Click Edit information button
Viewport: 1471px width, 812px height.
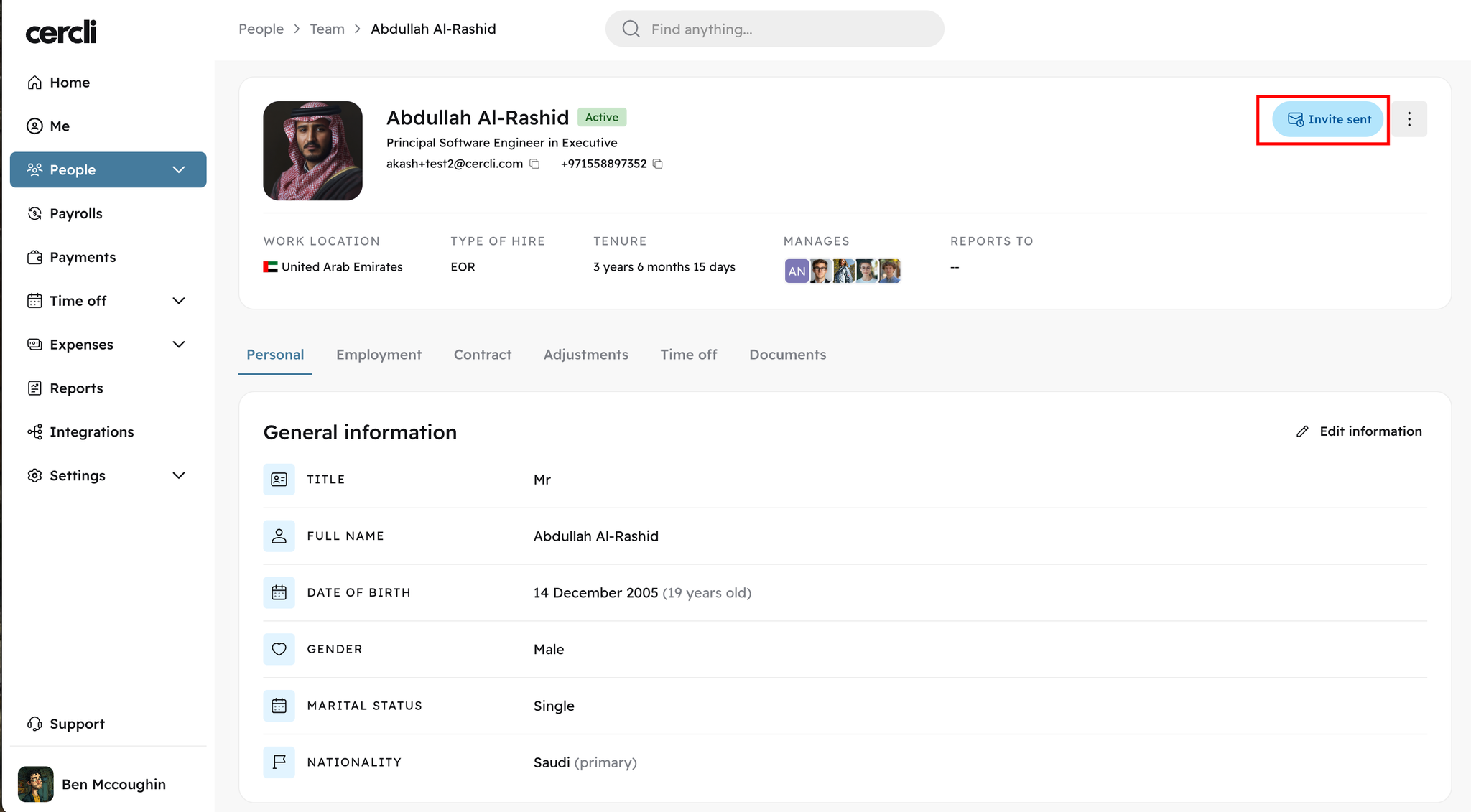pos(1359,431)
